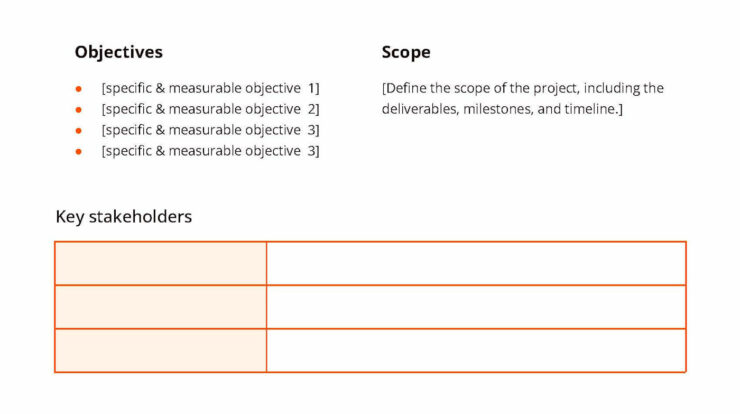Click the orange bullet beside objective 2
This screenshot has width=740, height=414.
click(79, 109)
